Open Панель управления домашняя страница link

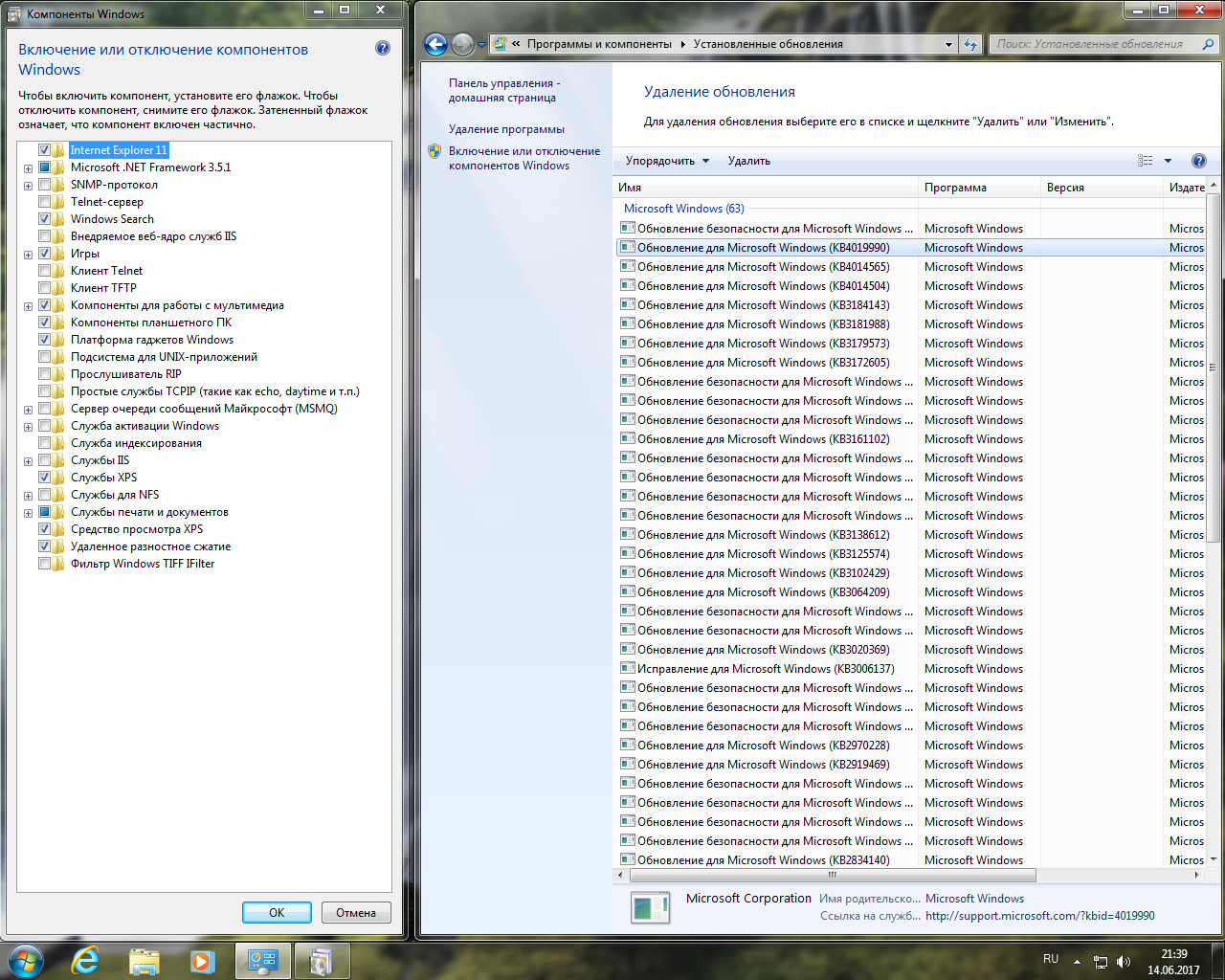point(505,90)
